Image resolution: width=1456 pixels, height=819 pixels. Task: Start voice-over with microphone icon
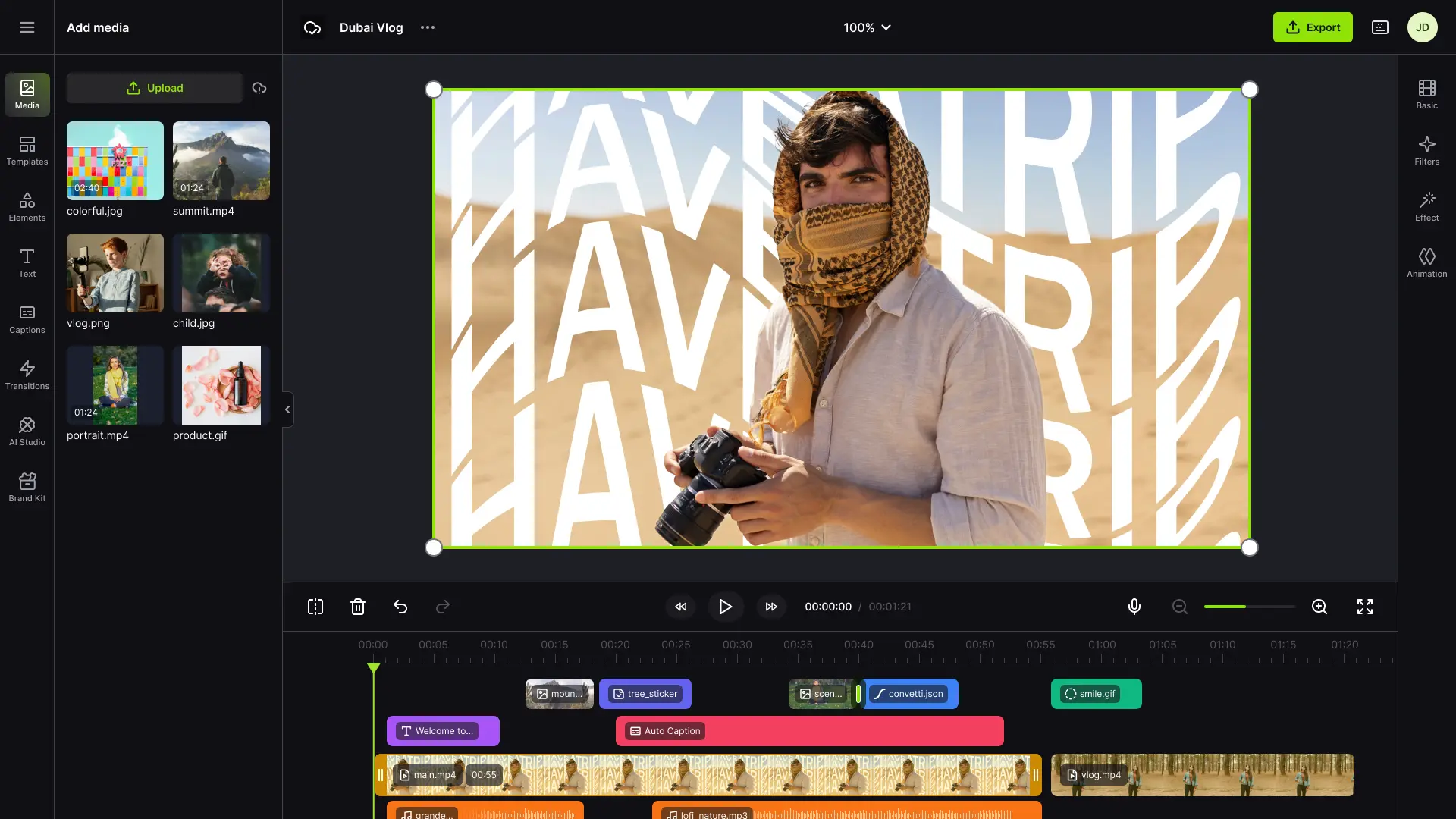pyautogui.click(x=1134, y=607)
